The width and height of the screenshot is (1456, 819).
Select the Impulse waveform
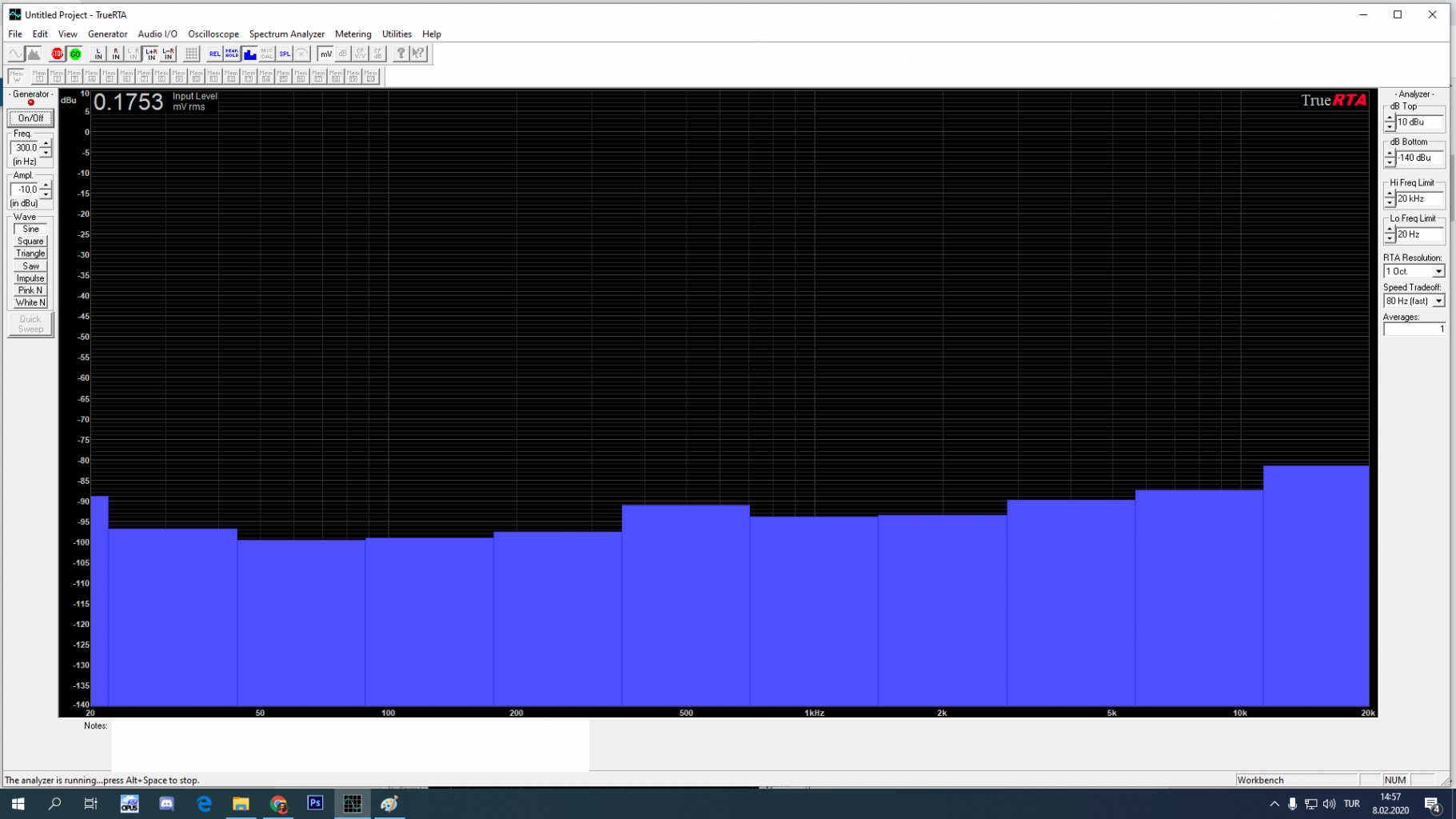click(30, 278)
